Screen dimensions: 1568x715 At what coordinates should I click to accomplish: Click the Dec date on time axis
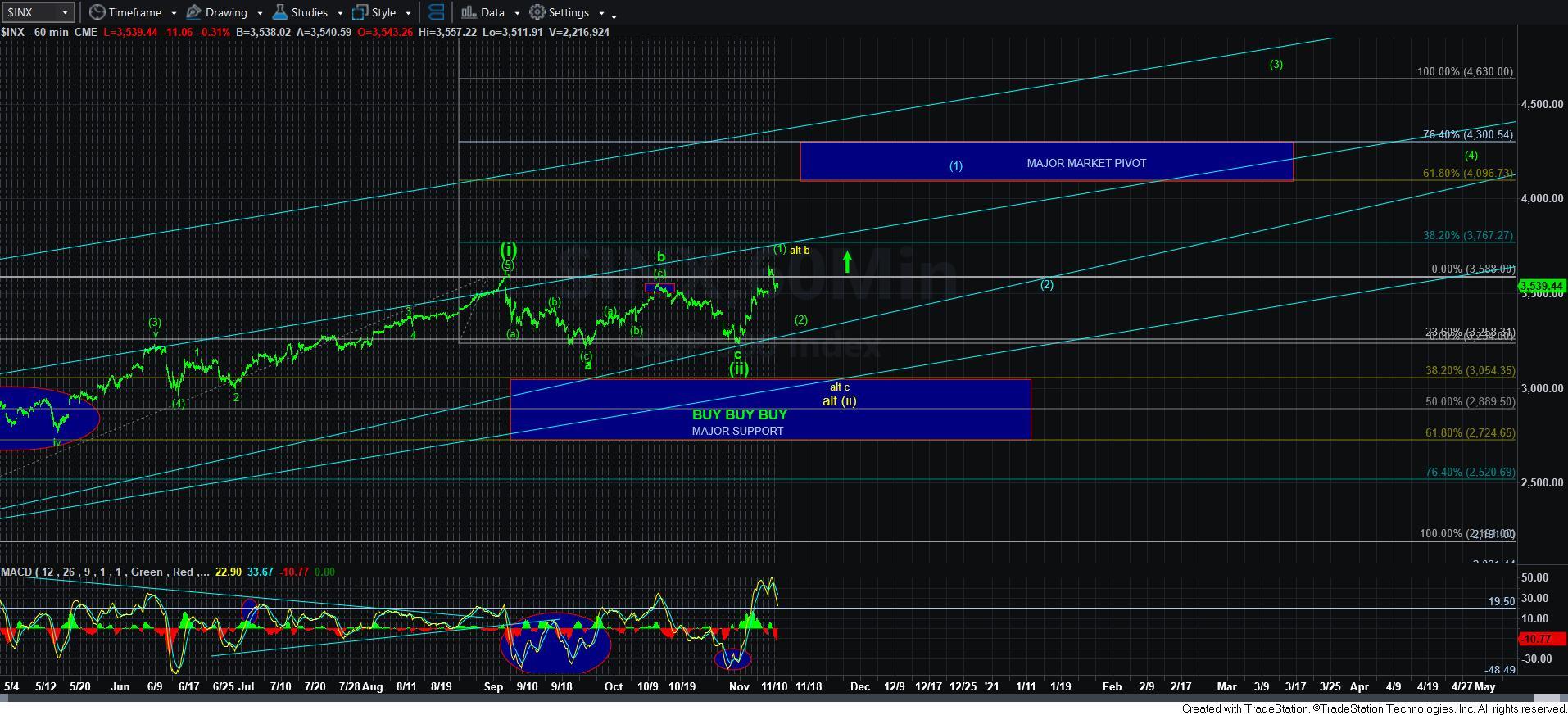[x=859, y=686]
